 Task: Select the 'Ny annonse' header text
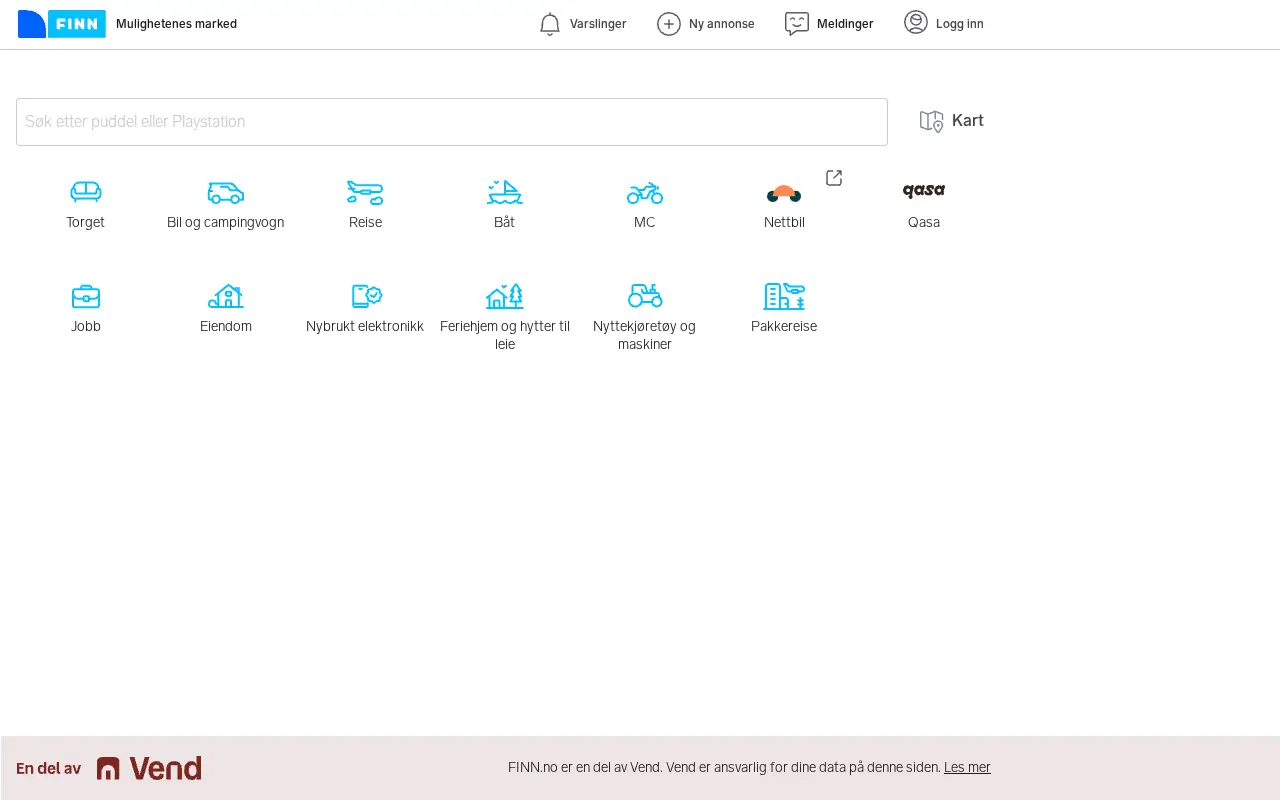point(722,24)
